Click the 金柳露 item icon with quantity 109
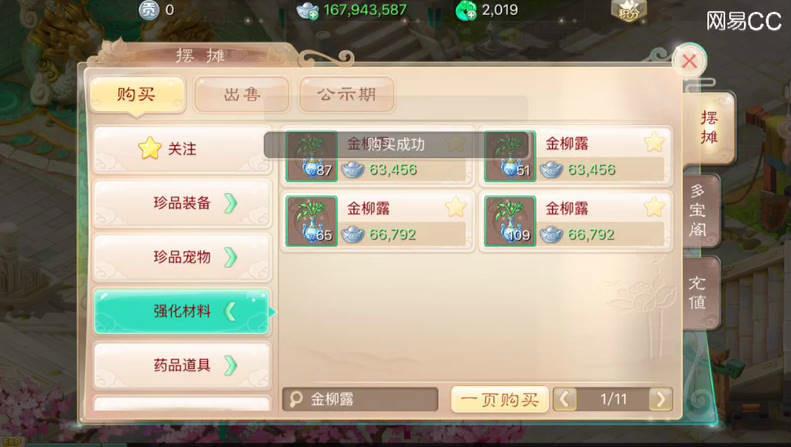 [510, 221]
